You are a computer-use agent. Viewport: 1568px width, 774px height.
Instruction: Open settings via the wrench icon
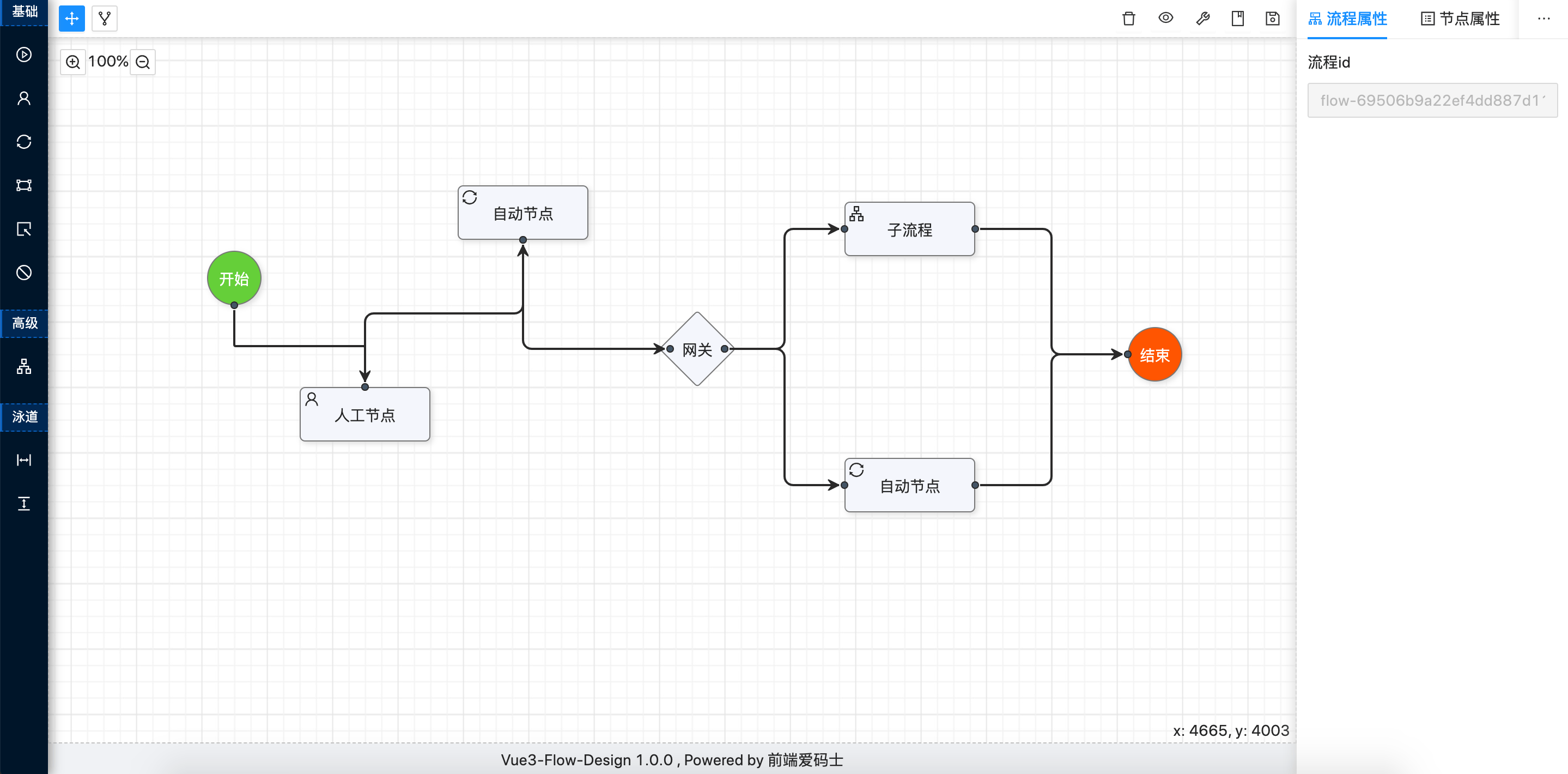[x=1204, y=19]
